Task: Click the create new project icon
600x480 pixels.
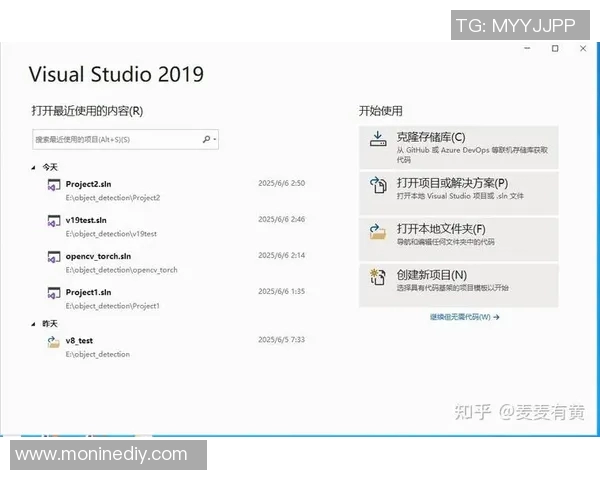Action: [378, 277]
